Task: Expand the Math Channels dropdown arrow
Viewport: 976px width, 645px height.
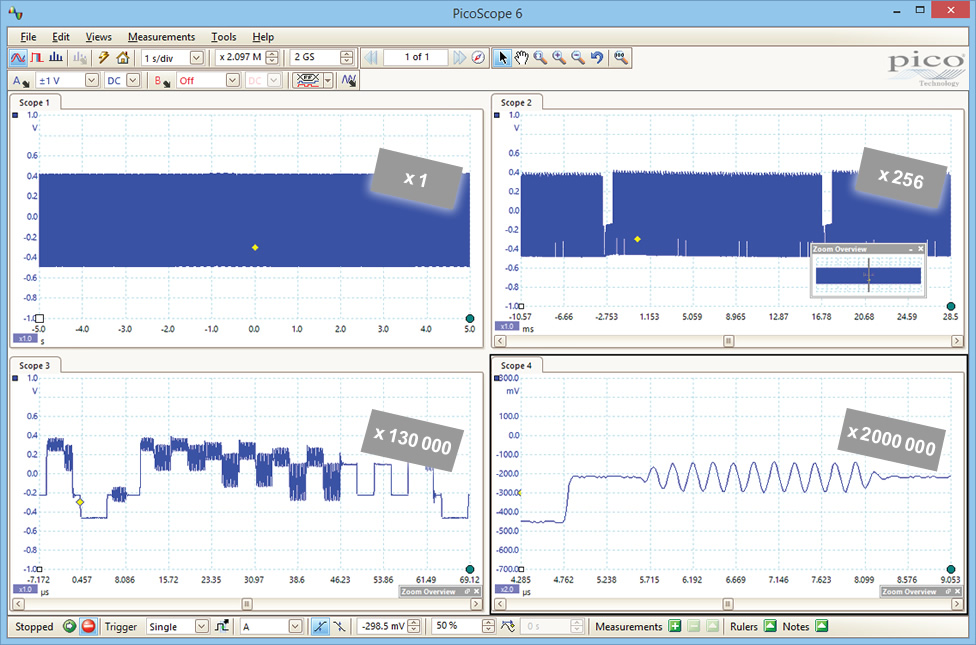Action: pos(328,81)
